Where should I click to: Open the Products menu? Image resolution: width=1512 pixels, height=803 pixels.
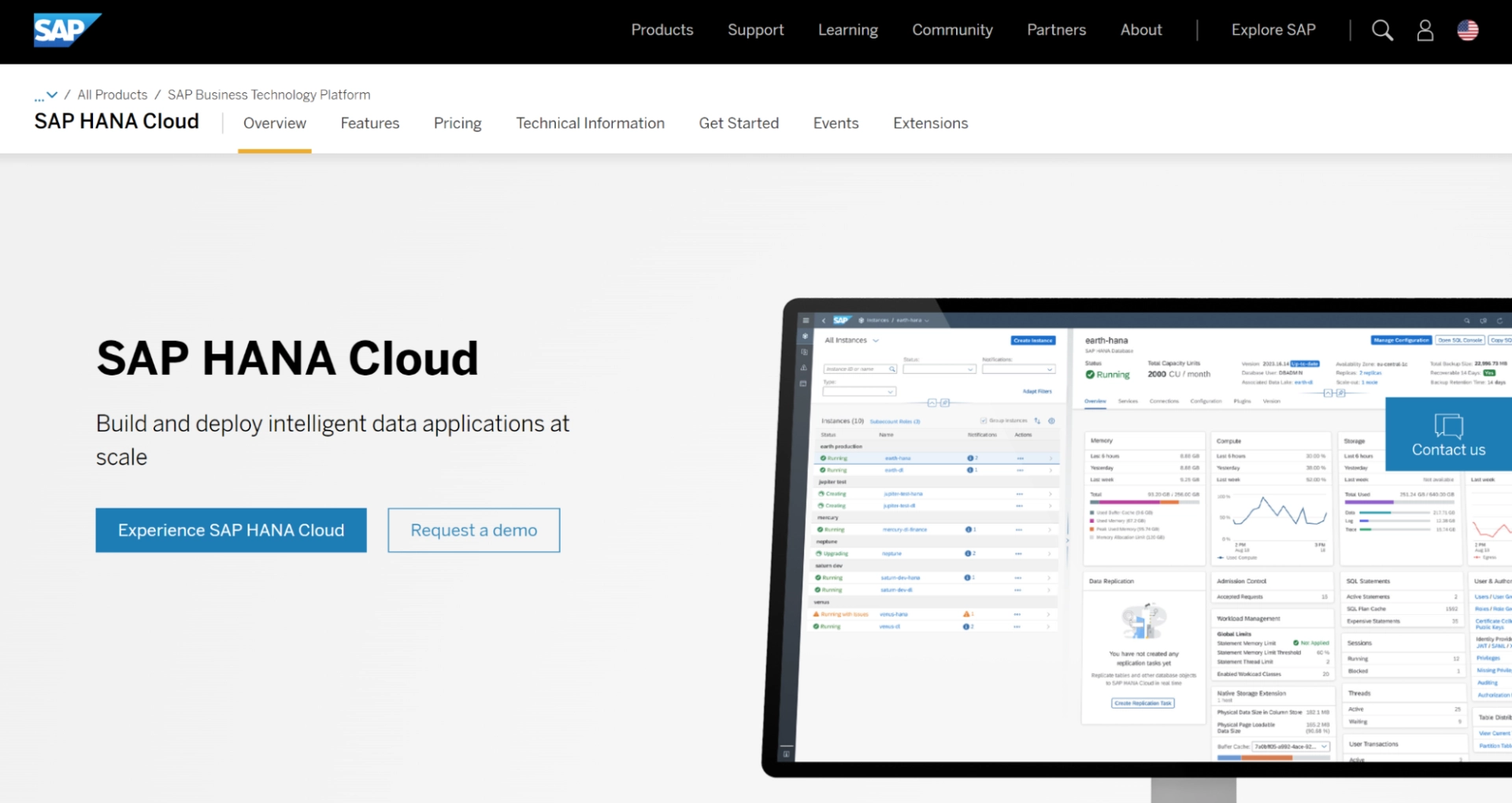pos(661,30)
